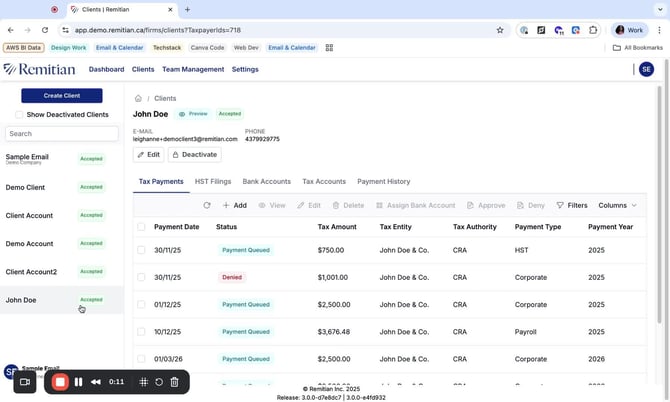Open the browser Extensions puzzle icon

(x=593, y=30)
